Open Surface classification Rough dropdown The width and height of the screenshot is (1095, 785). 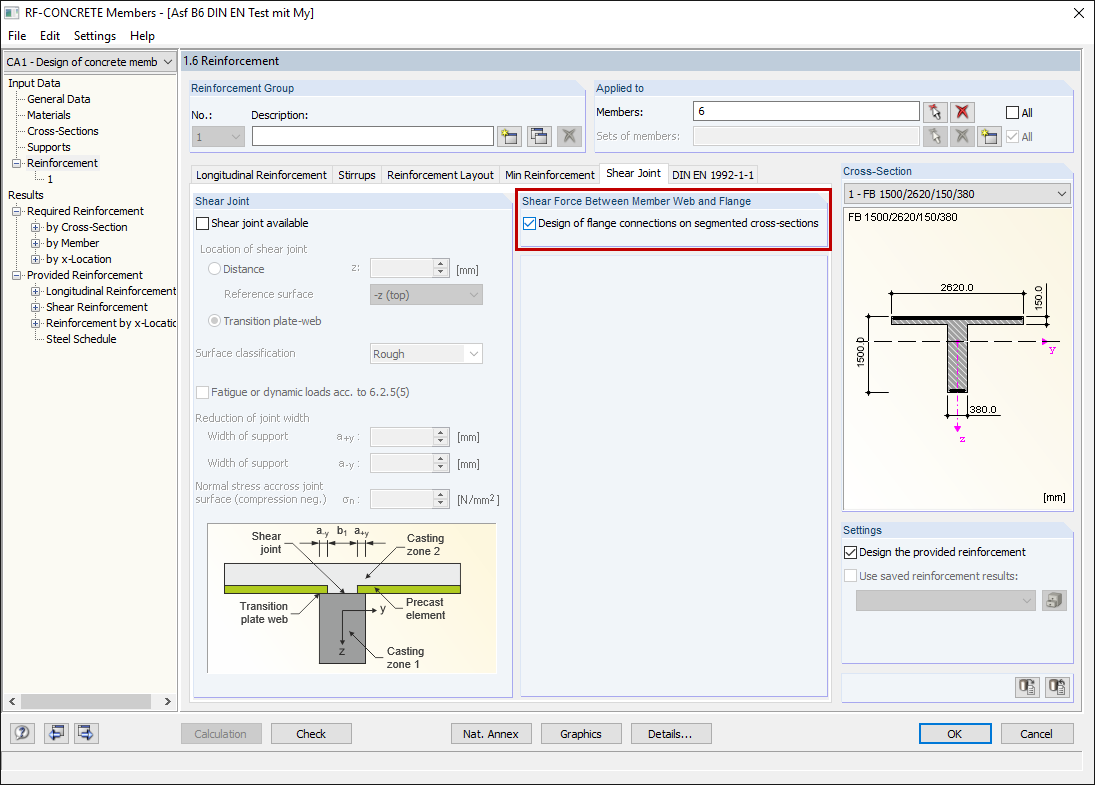coord(426,354)
